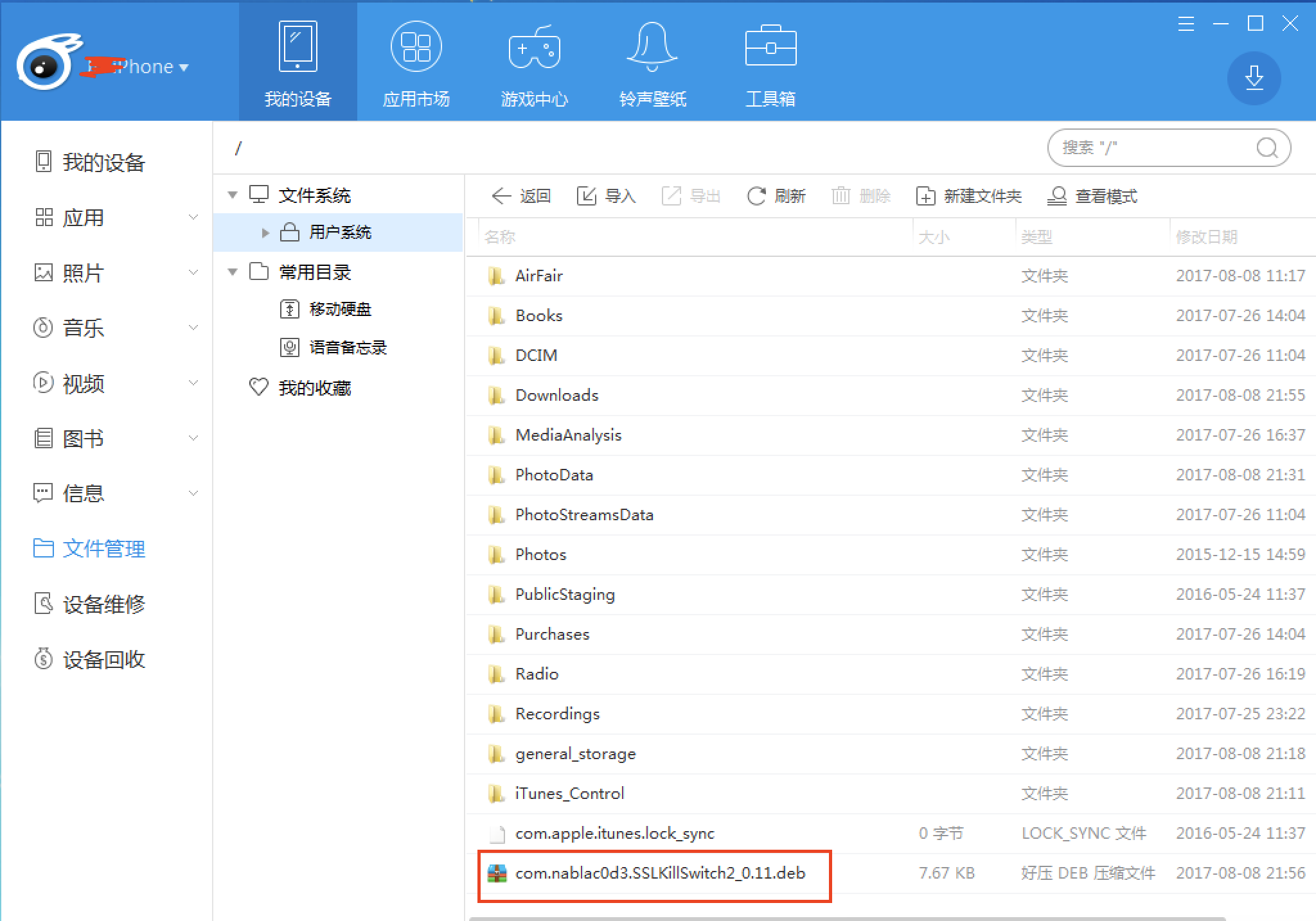
Task: Collapse the 常用目录 tree node
Action: pos(233,272)
